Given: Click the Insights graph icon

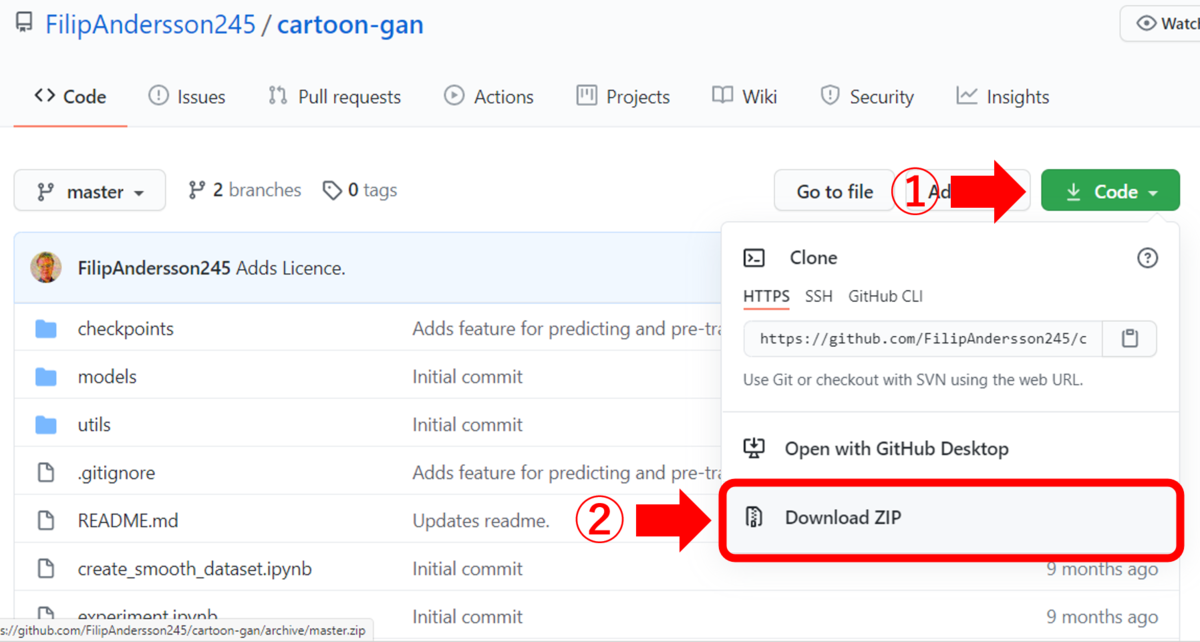Looking at the screenshot, I should (966, 96).
